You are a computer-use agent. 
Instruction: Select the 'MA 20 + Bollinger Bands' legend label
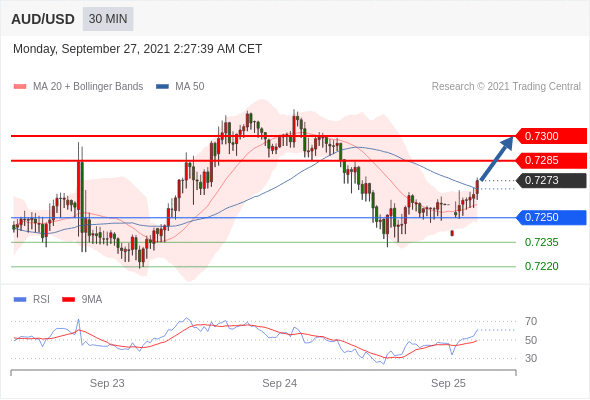pos(88,87)
